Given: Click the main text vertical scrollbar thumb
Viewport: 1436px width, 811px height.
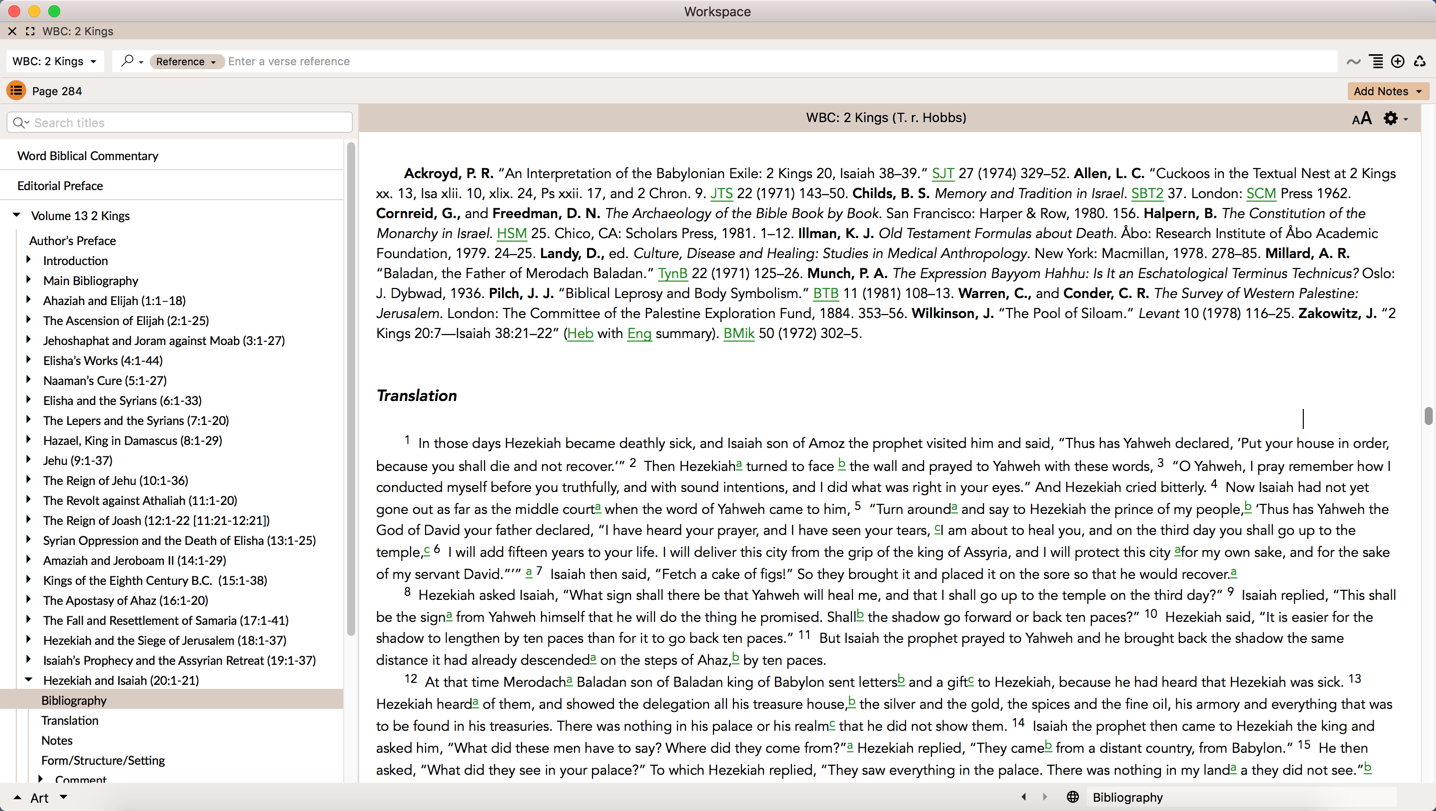Looking at the screenshot, I should click(1428, 416).
